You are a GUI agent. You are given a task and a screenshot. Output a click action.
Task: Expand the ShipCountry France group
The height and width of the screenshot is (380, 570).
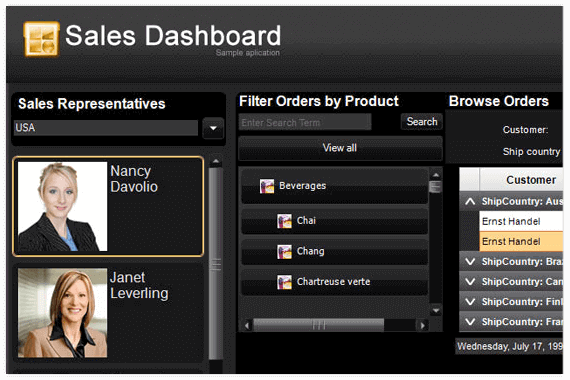(470, 321)
